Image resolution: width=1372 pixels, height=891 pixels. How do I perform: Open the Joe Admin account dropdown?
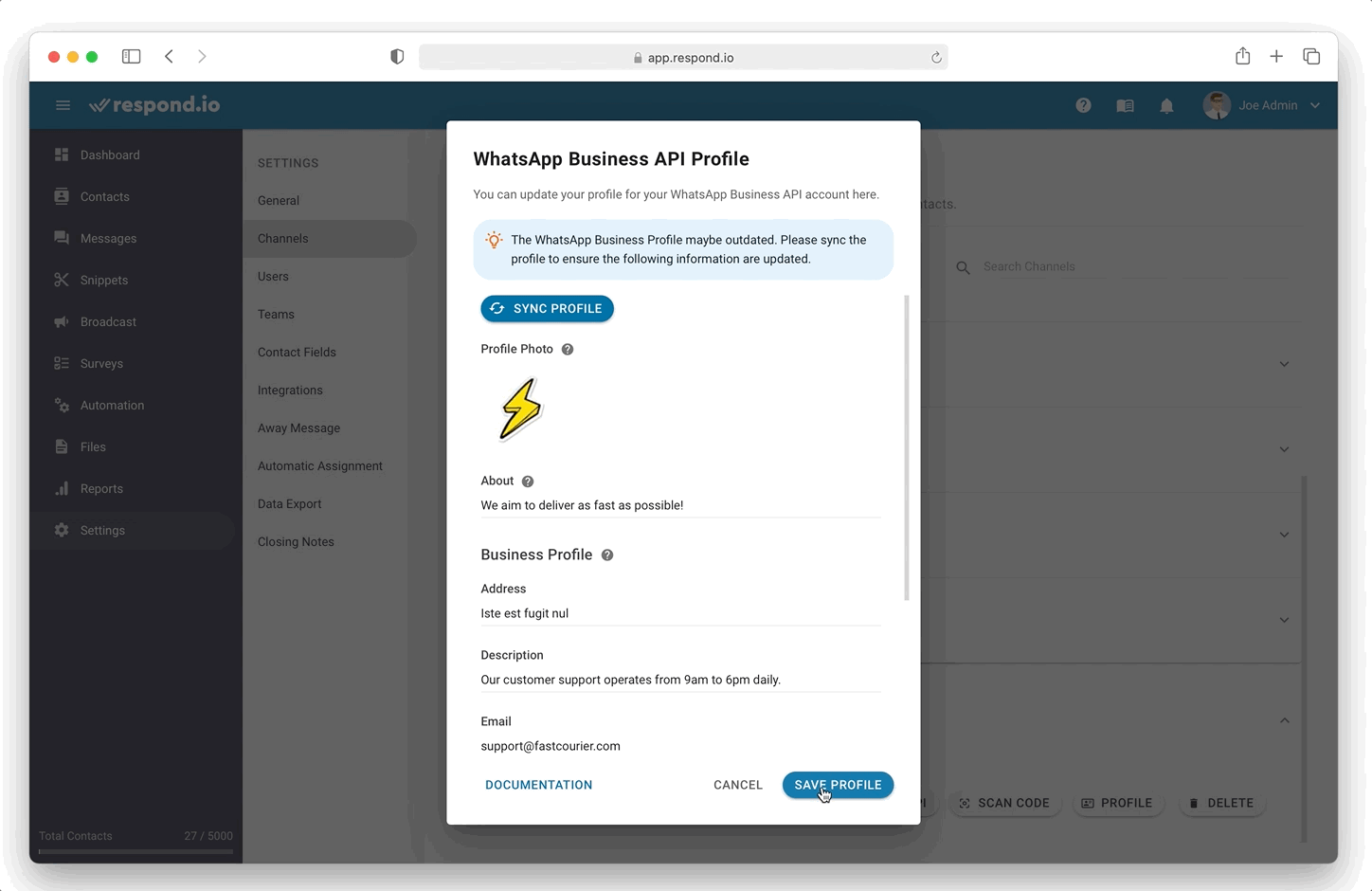1261,105
